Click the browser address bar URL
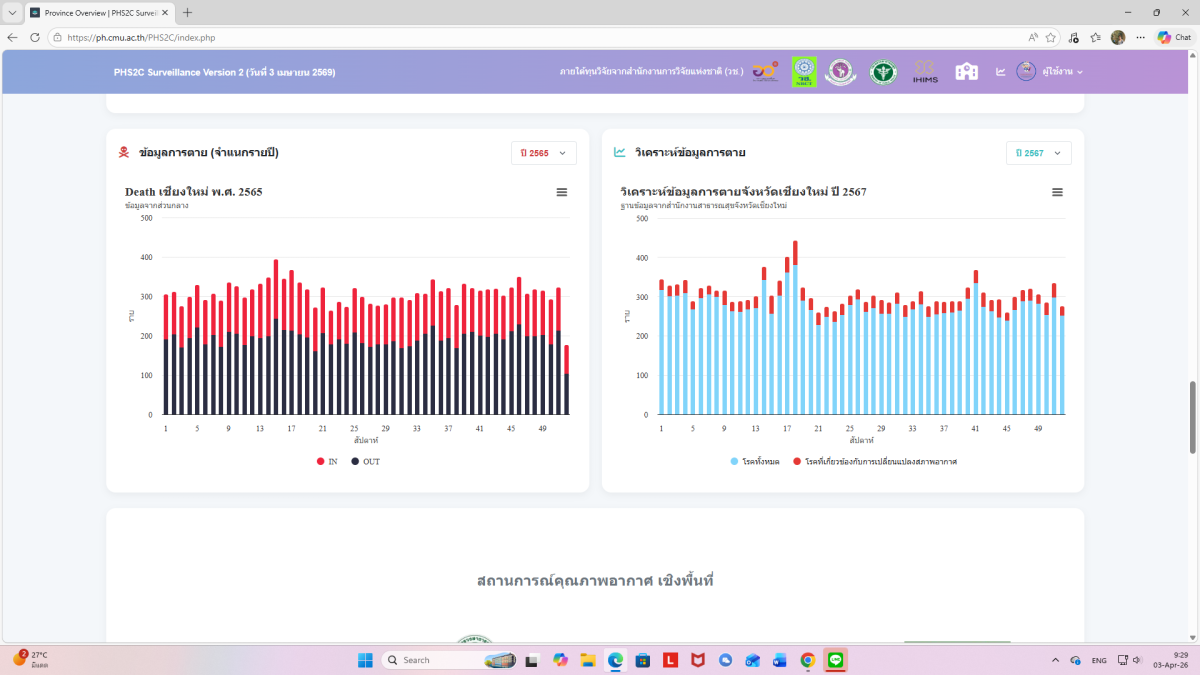Image resolution: width=1200 pixels, height=675 pixels. click(x=141, y=37)
